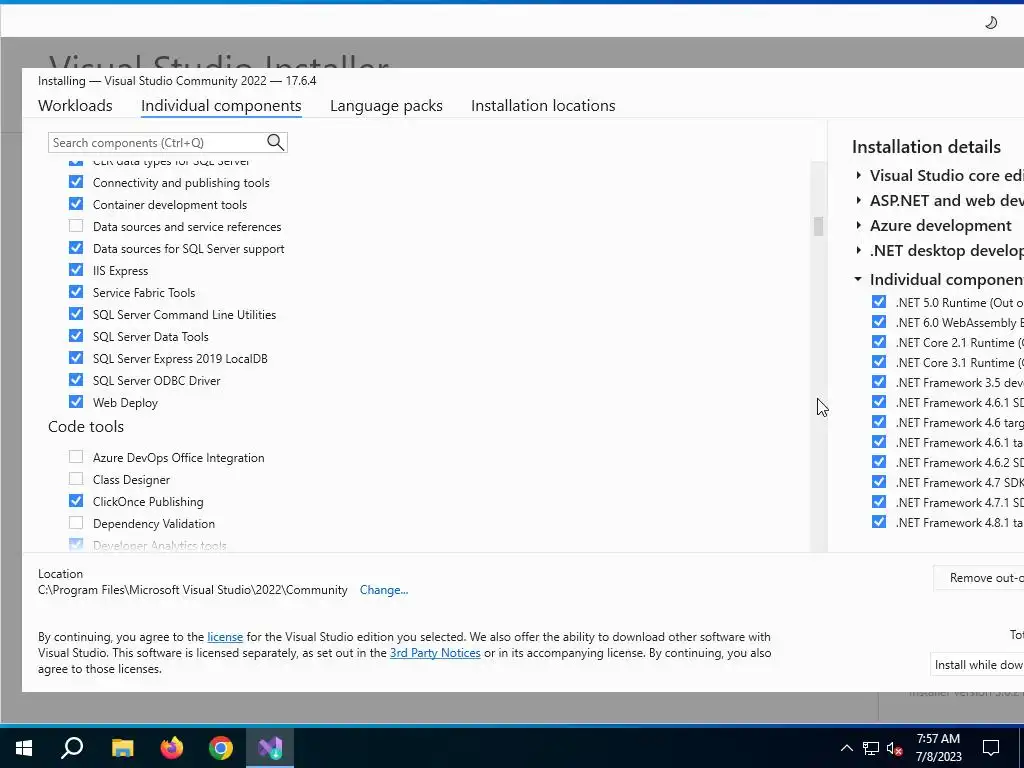The width and height of the screenshot is (1024, 768).
Task: Uncheck IIS Express component
Action: (x=76, y=270)
